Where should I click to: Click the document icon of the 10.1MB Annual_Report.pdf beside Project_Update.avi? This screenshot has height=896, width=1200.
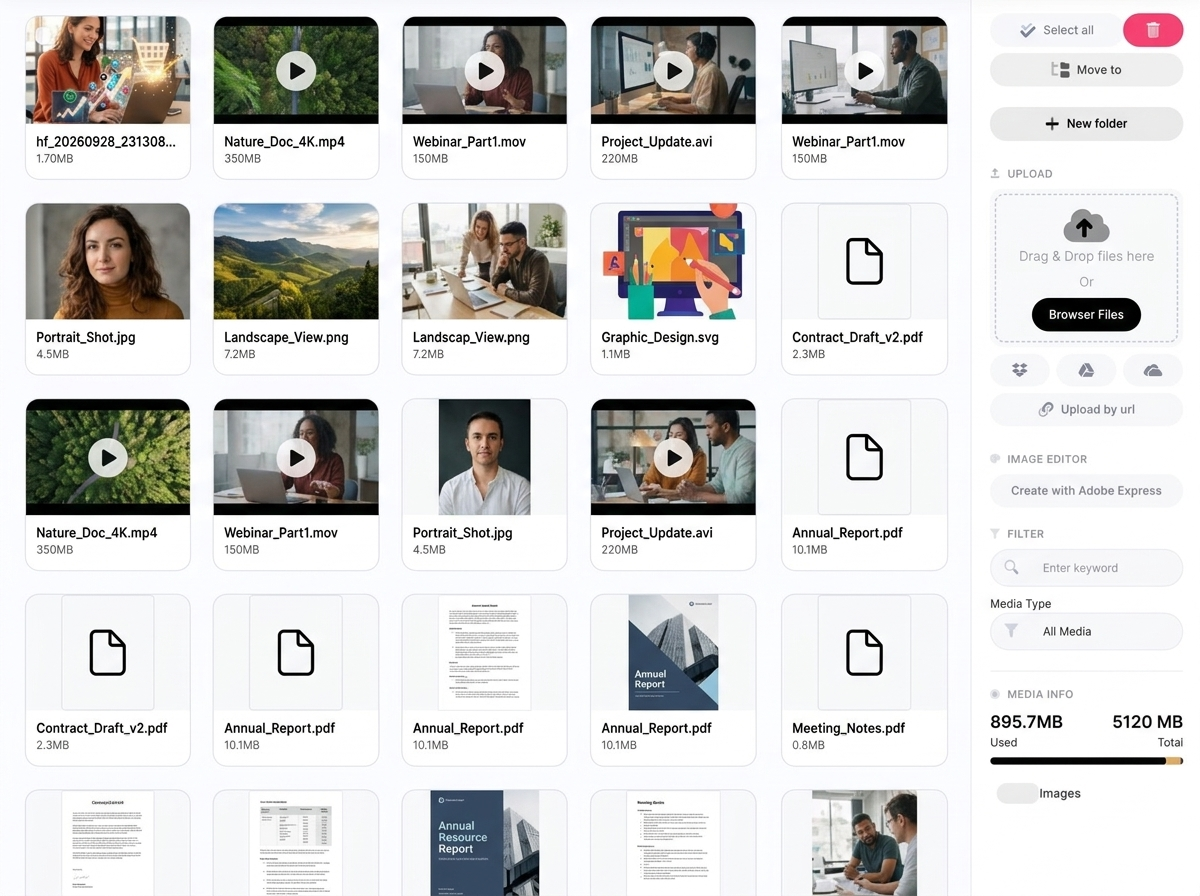click(864, 456)
